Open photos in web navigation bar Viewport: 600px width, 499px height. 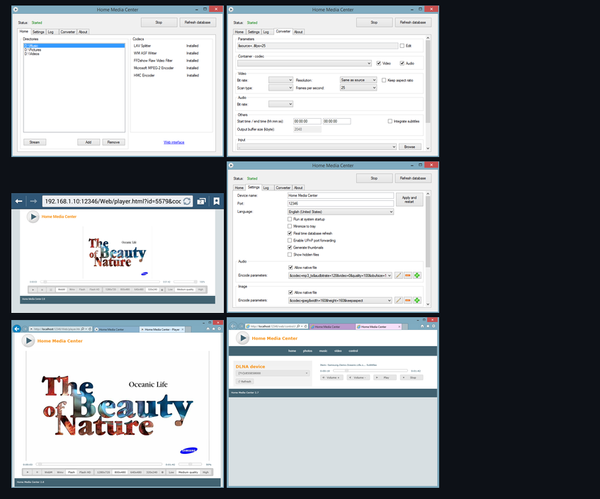pos(307,351)
